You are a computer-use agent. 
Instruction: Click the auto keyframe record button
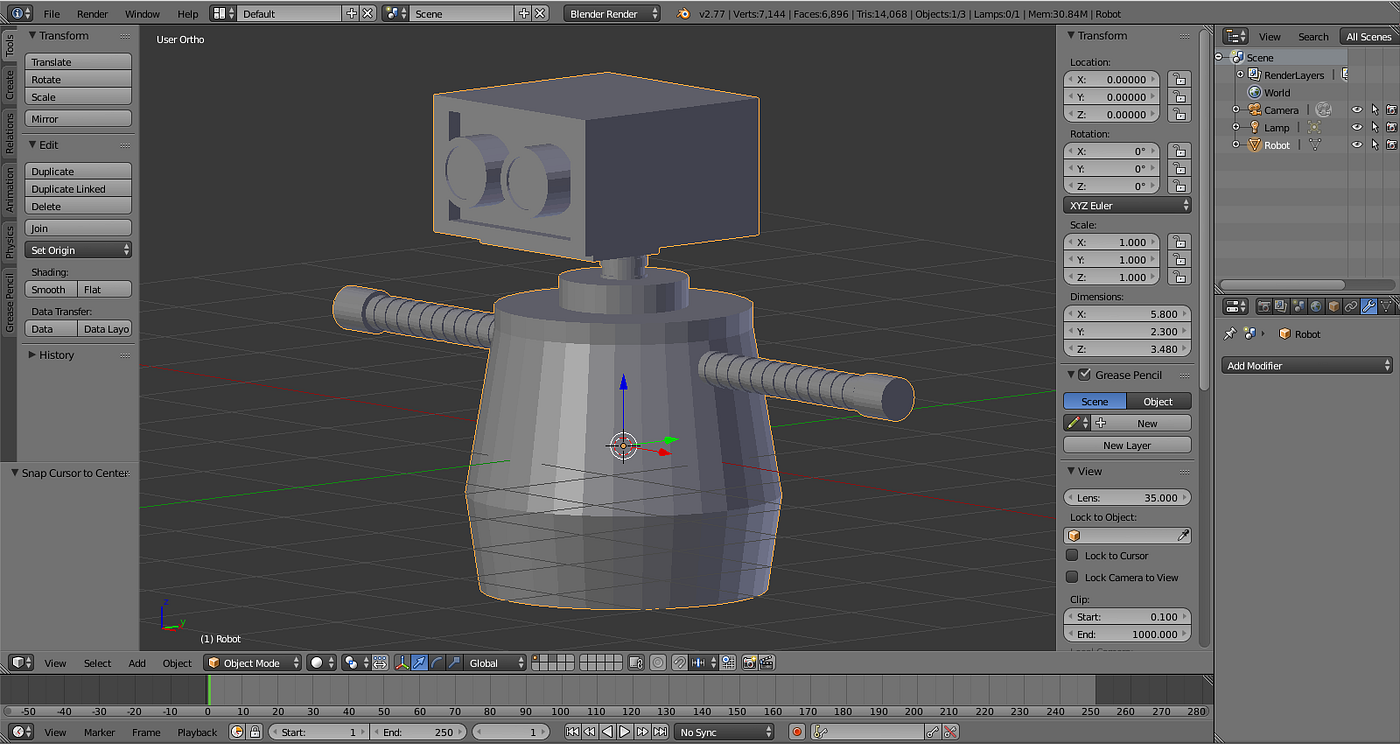tap(797, 732)
